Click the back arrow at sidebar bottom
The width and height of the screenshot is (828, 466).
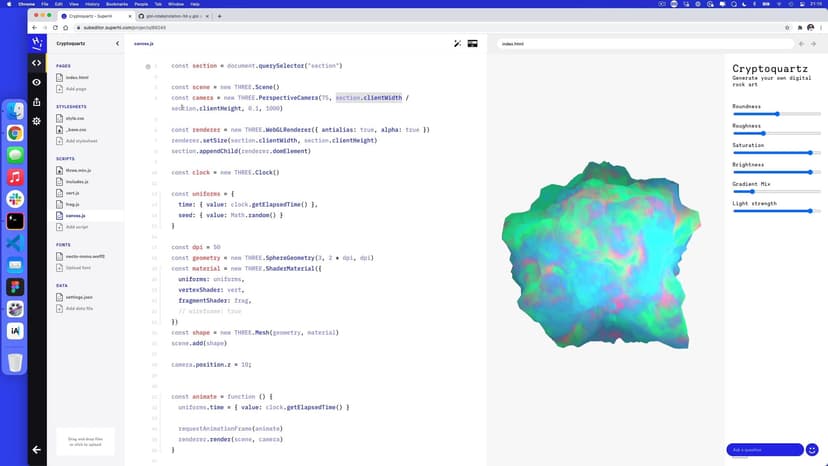click(37, 450)
